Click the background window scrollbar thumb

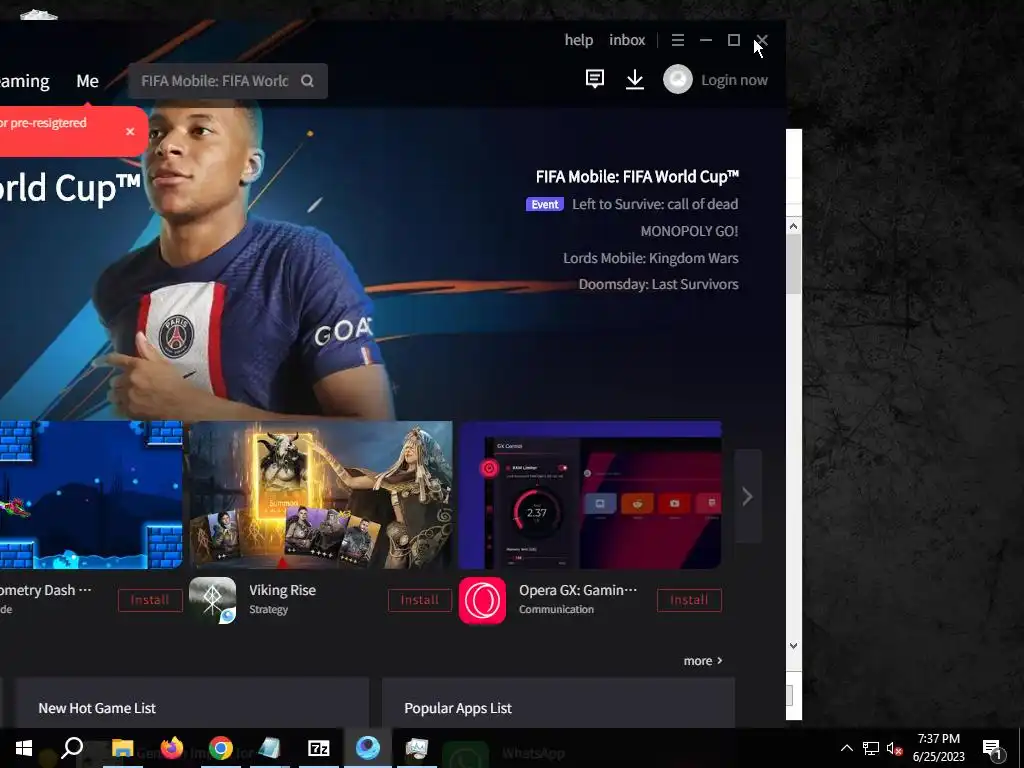793,264
